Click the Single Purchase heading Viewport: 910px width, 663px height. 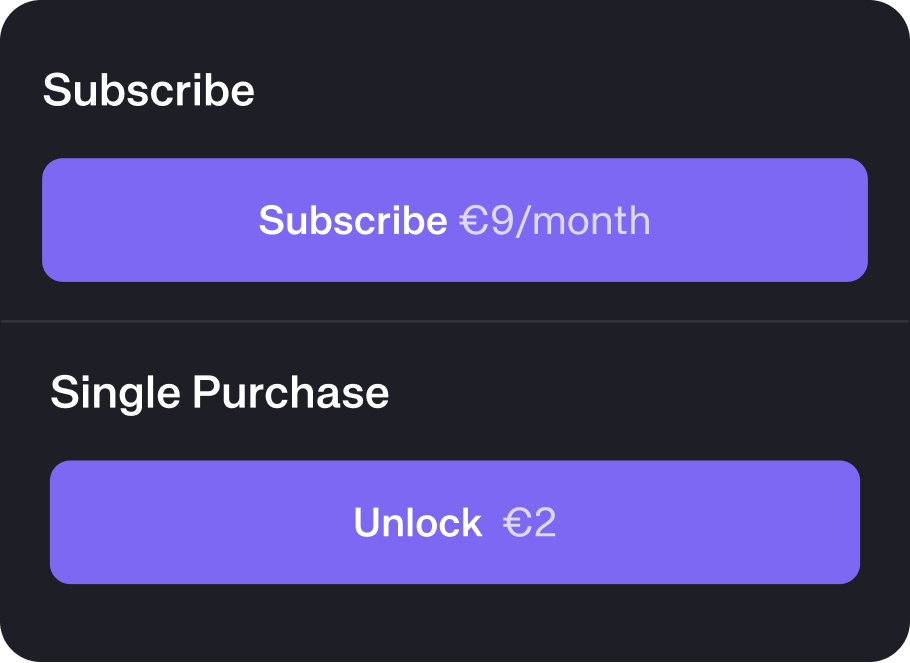point(219,392)
